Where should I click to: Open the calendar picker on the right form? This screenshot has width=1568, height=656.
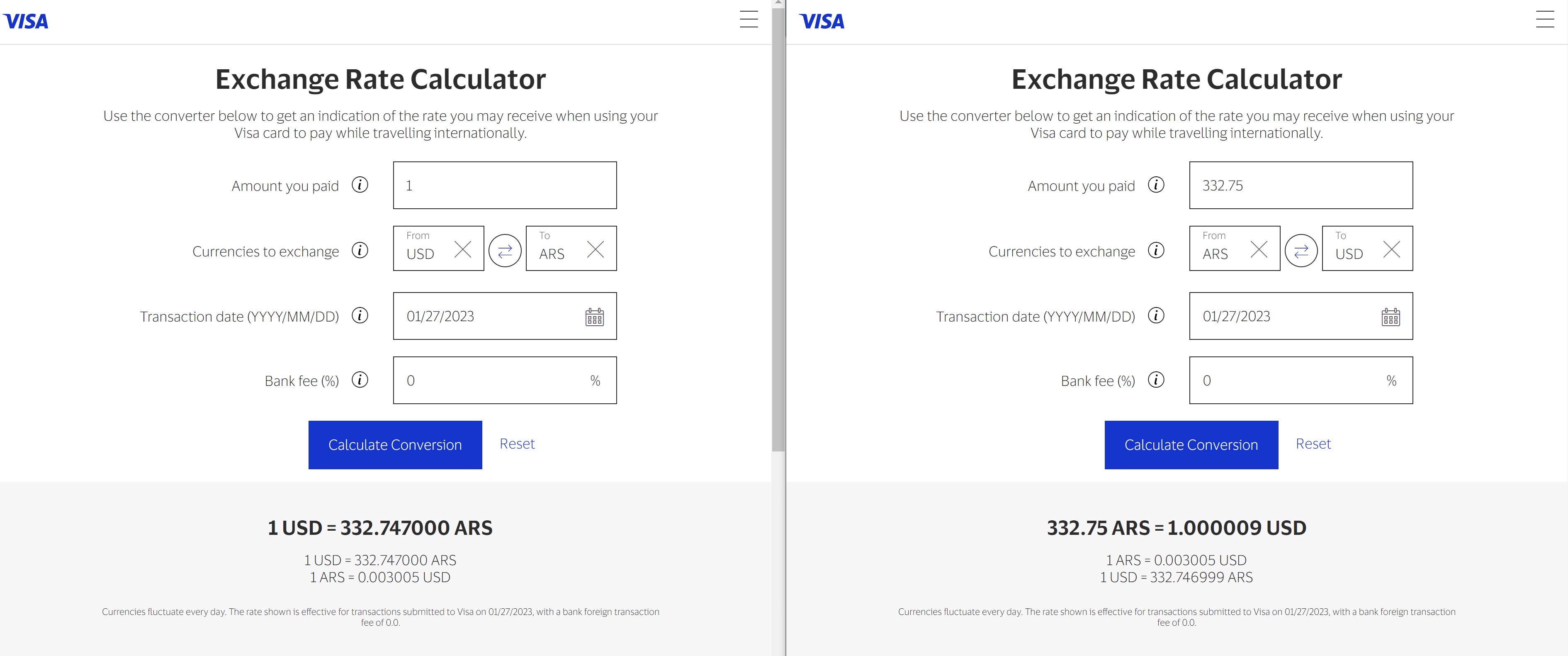pos(1391,316)
